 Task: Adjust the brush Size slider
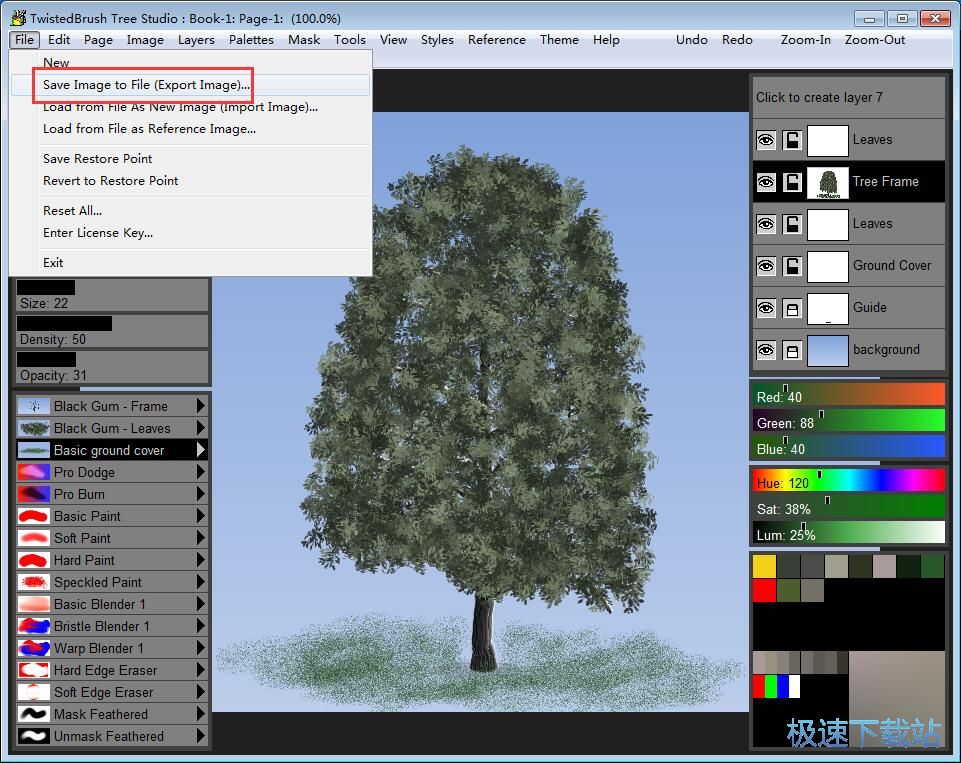tap(112, 296)
